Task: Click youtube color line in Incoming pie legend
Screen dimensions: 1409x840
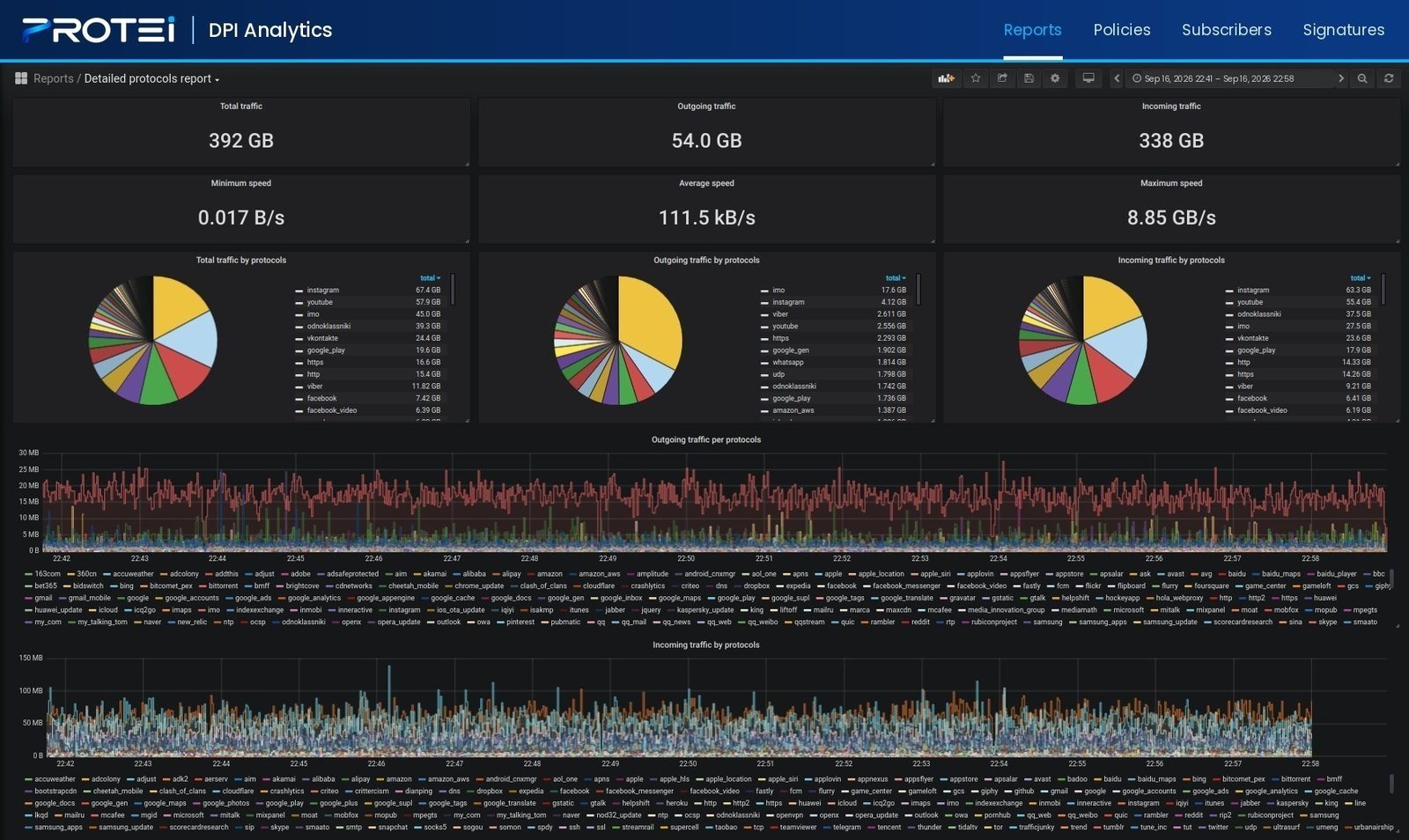Action: (1229, 303)
